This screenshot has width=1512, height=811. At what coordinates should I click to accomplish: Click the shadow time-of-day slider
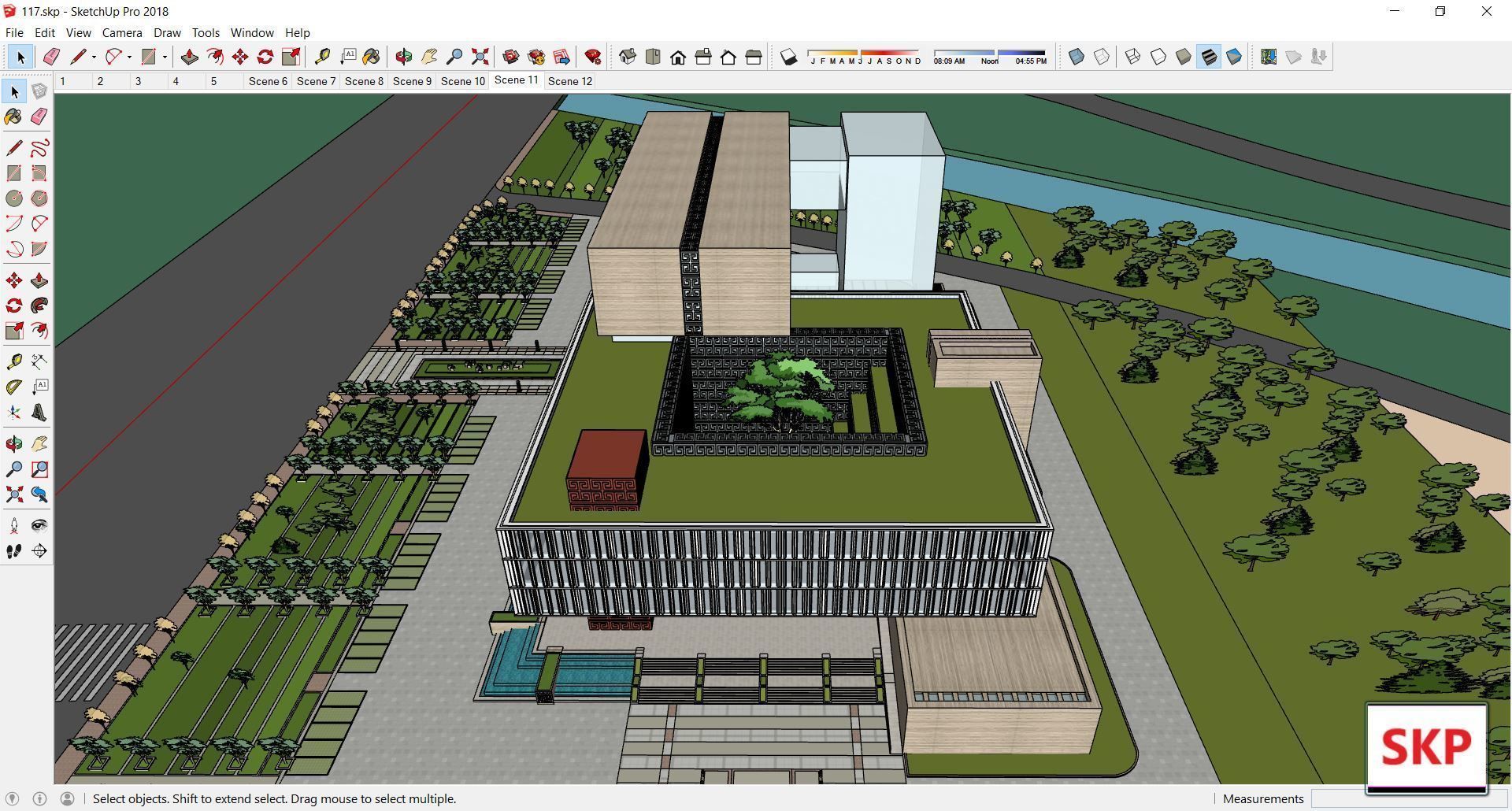(x=990, y=57)
